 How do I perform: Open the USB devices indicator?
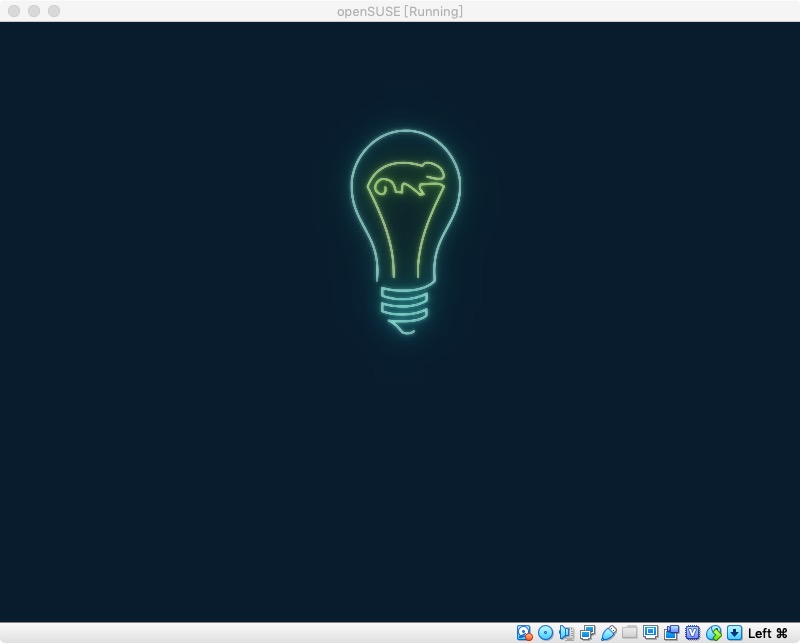point(608,633)
